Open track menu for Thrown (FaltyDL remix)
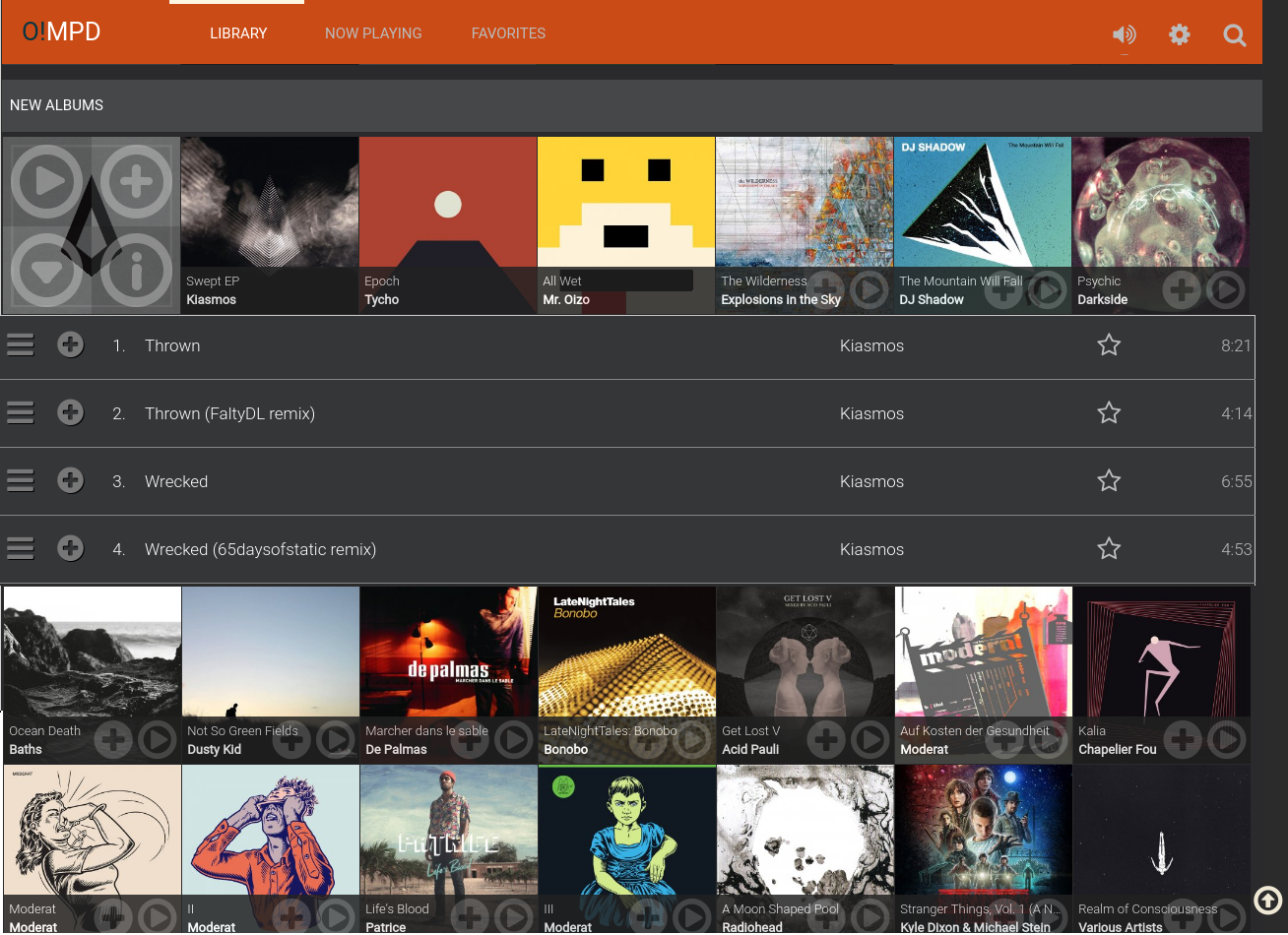The height and width of the screenshot is (935, 1288). tap(21, 412)
